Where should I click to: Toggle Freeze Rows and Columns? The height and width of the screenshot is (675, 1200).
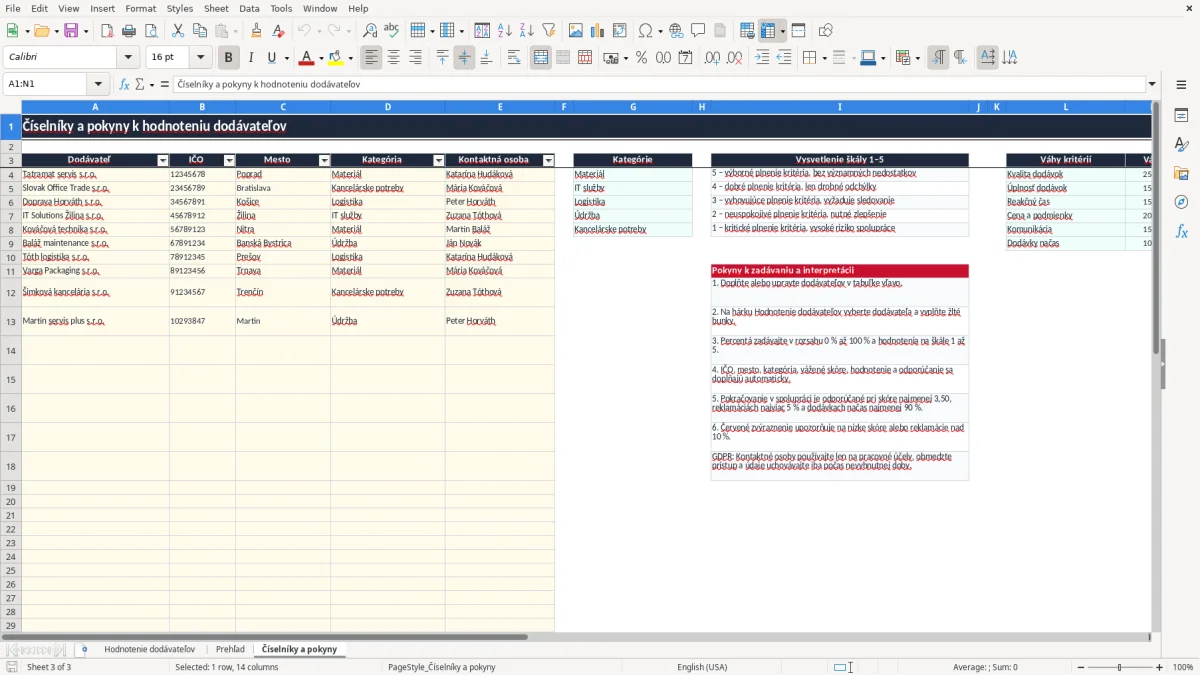coord(768,31)
